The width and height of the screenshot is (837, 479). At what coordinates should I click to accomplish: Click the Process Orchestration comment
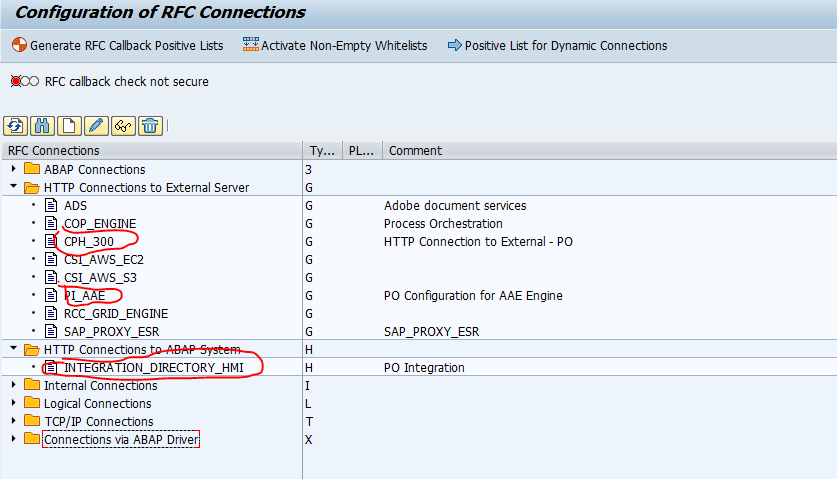(443, 224)
